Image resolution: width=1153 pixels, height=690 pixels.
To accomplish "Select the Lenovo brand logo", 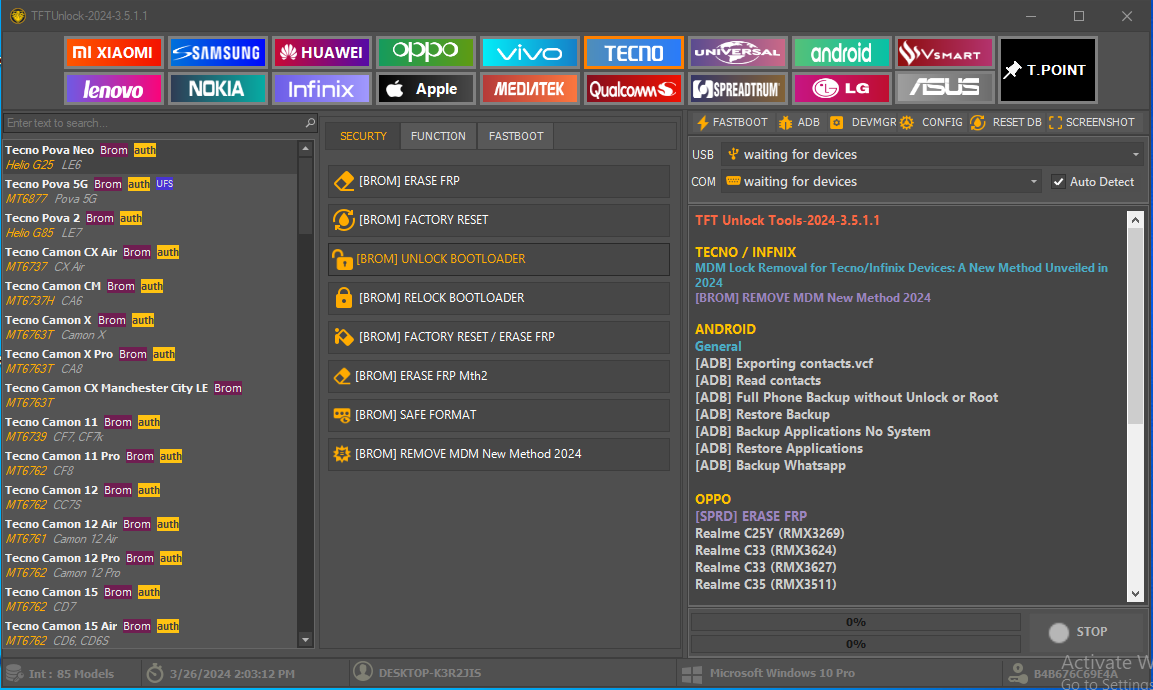I will [113, 89].
